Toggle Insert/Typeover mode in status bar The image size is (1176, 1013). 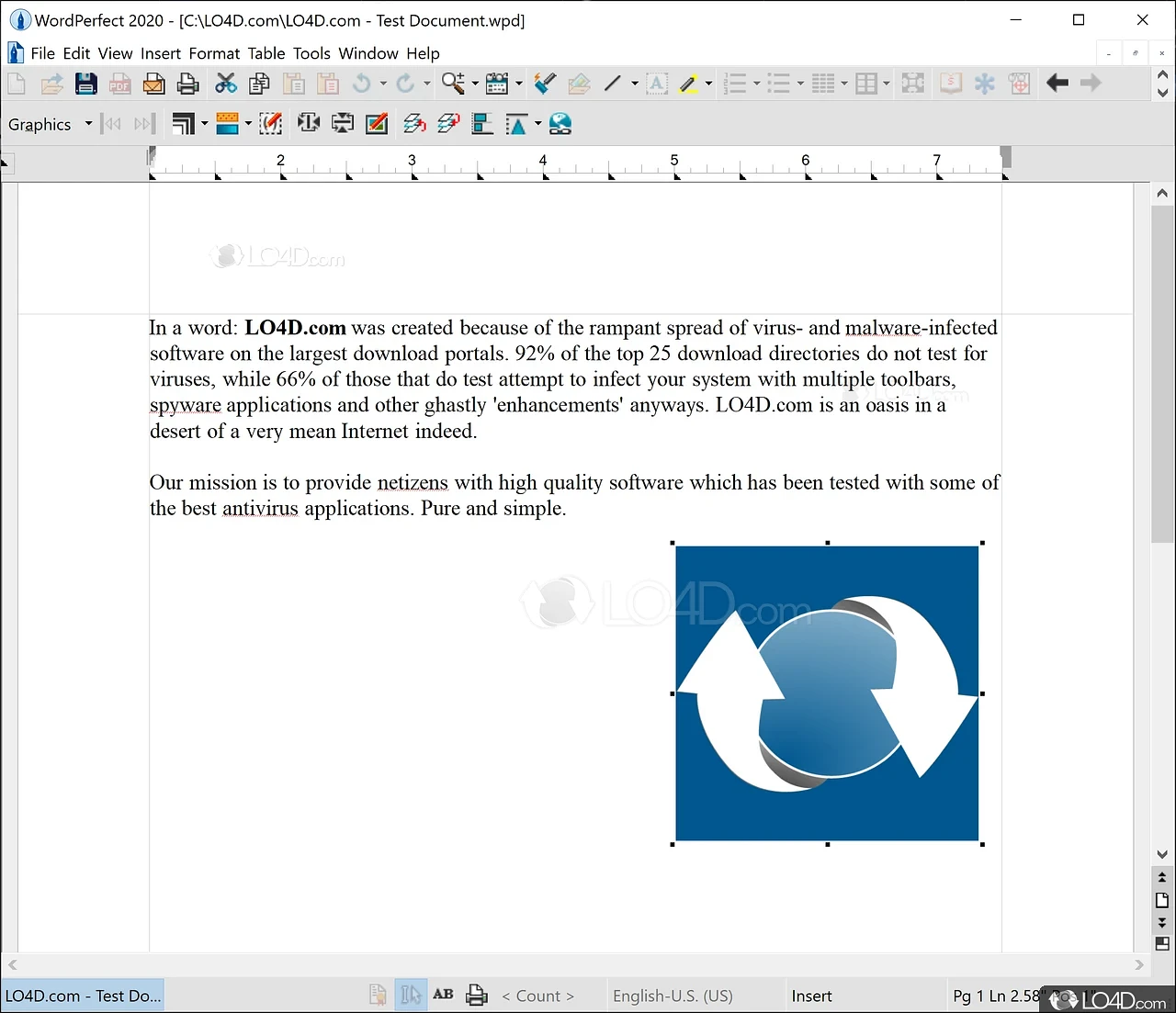pyautogui.click(x=811, y=996)
